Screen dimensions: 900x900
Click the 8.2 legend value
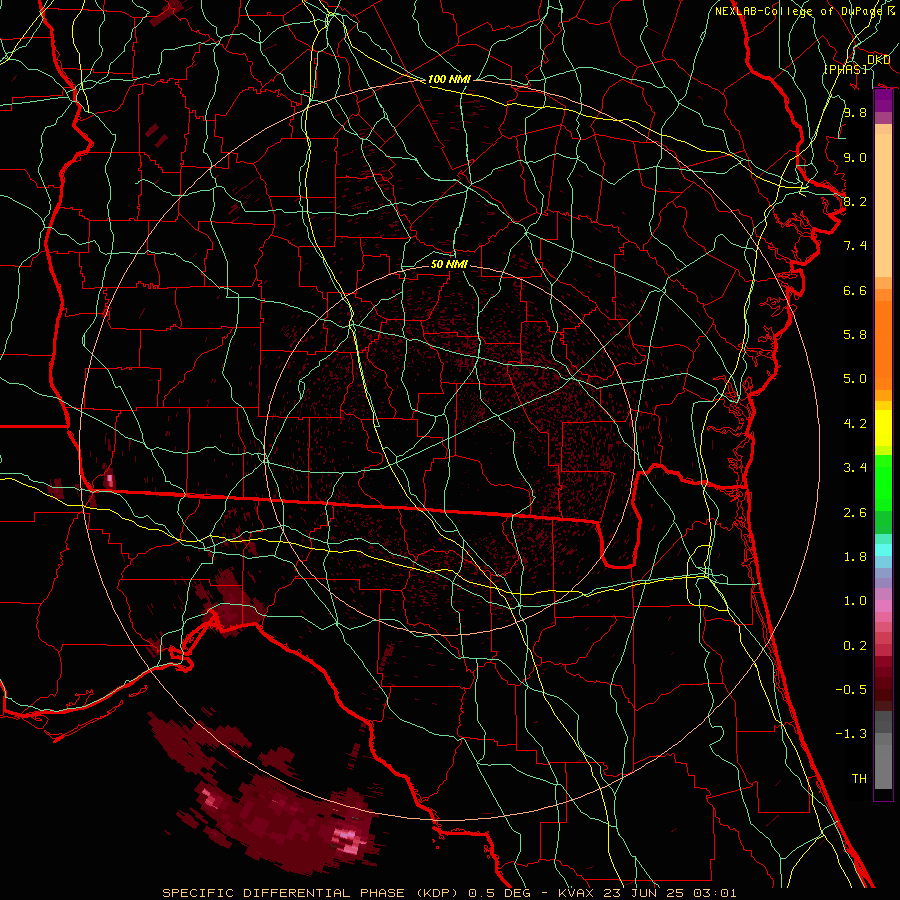pyautogui.click(x=855, y=201)
